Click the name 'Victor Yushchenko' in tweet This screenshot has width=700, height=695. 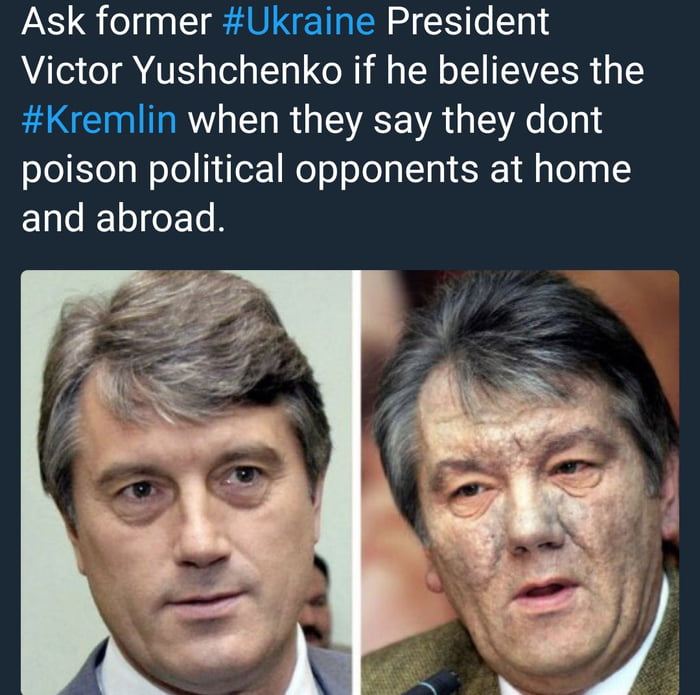click(x=182, y=71)
